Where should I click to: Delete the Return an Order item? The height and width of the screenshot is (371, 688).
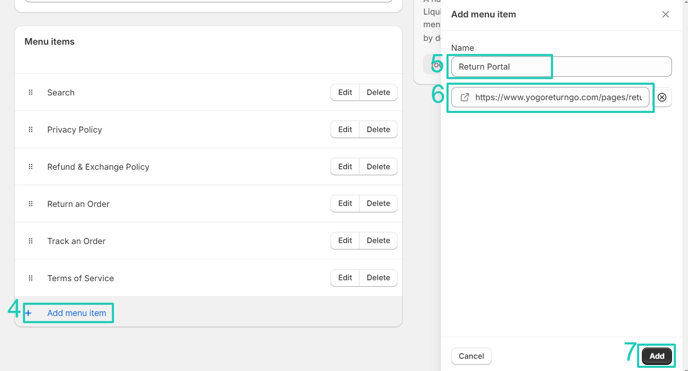(378, 203)
